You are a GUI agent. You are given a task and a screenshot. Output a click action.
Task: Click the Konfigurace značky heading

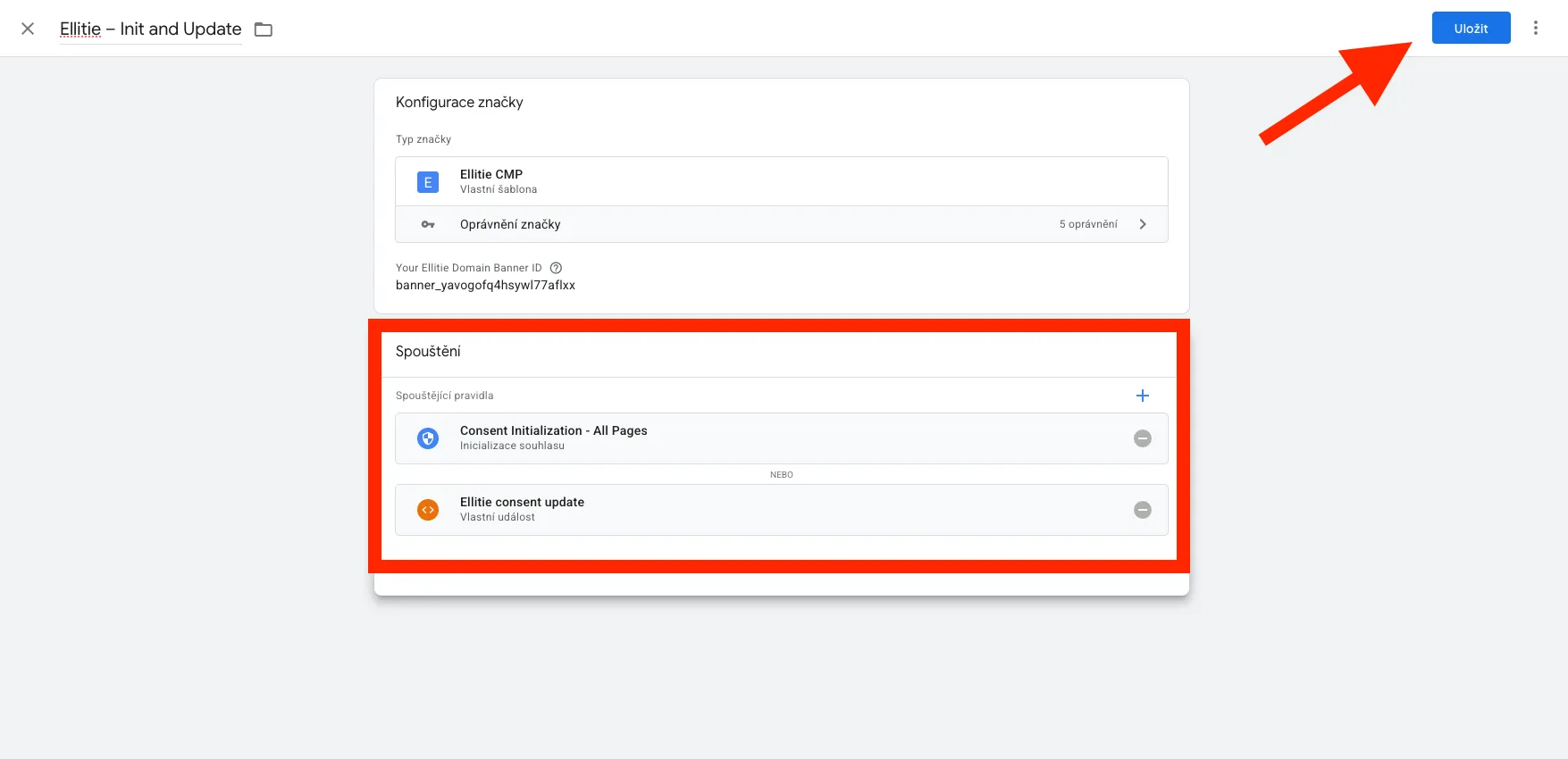(459, 102)
